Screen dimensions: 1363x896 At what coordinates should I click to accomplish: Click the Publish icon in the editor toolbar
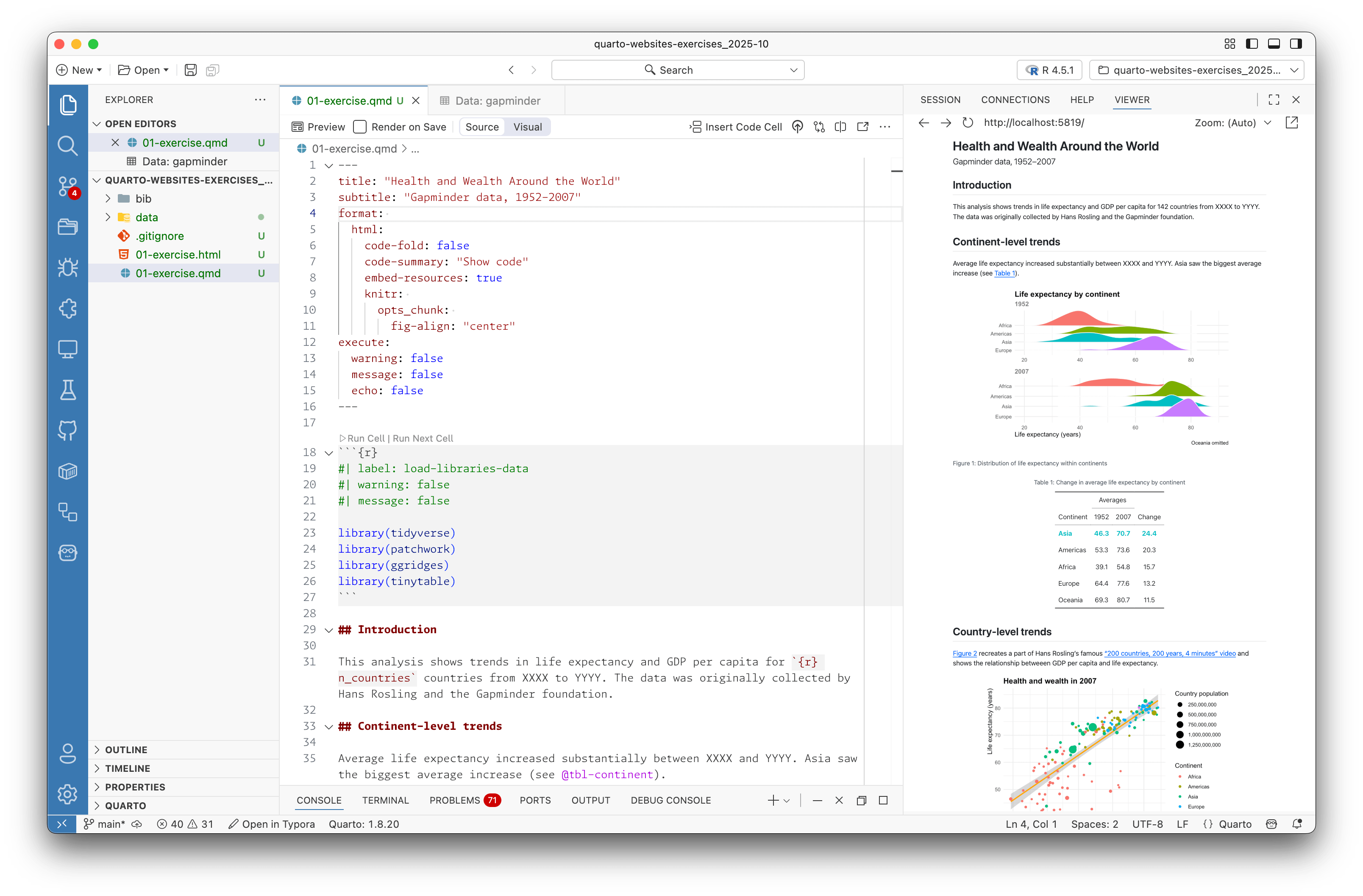(x=797, y=127)
